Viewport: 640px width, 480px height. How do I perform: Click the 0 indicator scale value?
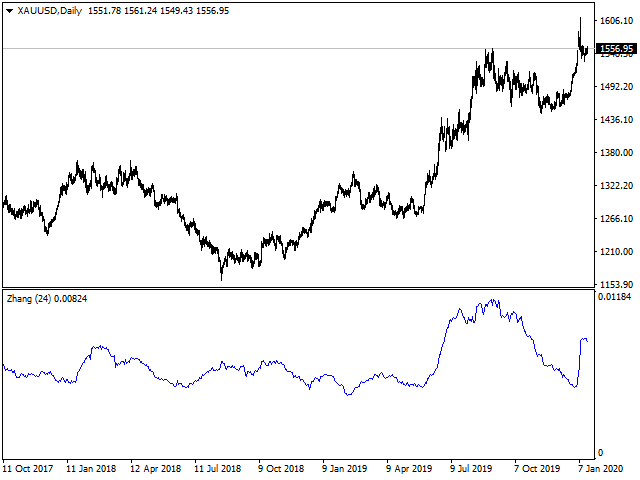[x=600, y=453]
